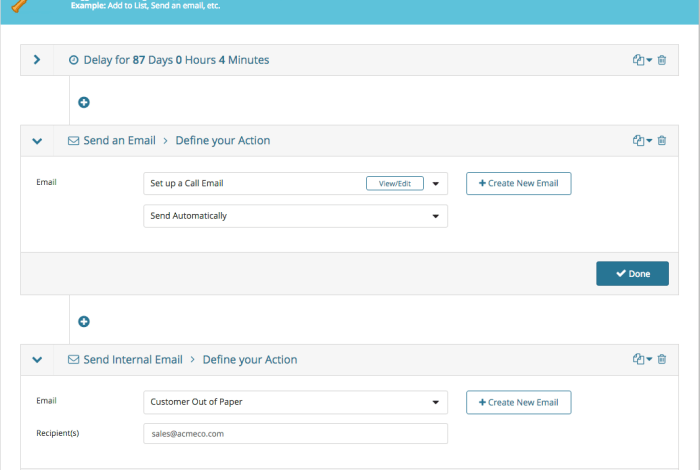
Task: Click Define your Action in Send an Email header
Action: pyautogui.click(x=223, y=141)
